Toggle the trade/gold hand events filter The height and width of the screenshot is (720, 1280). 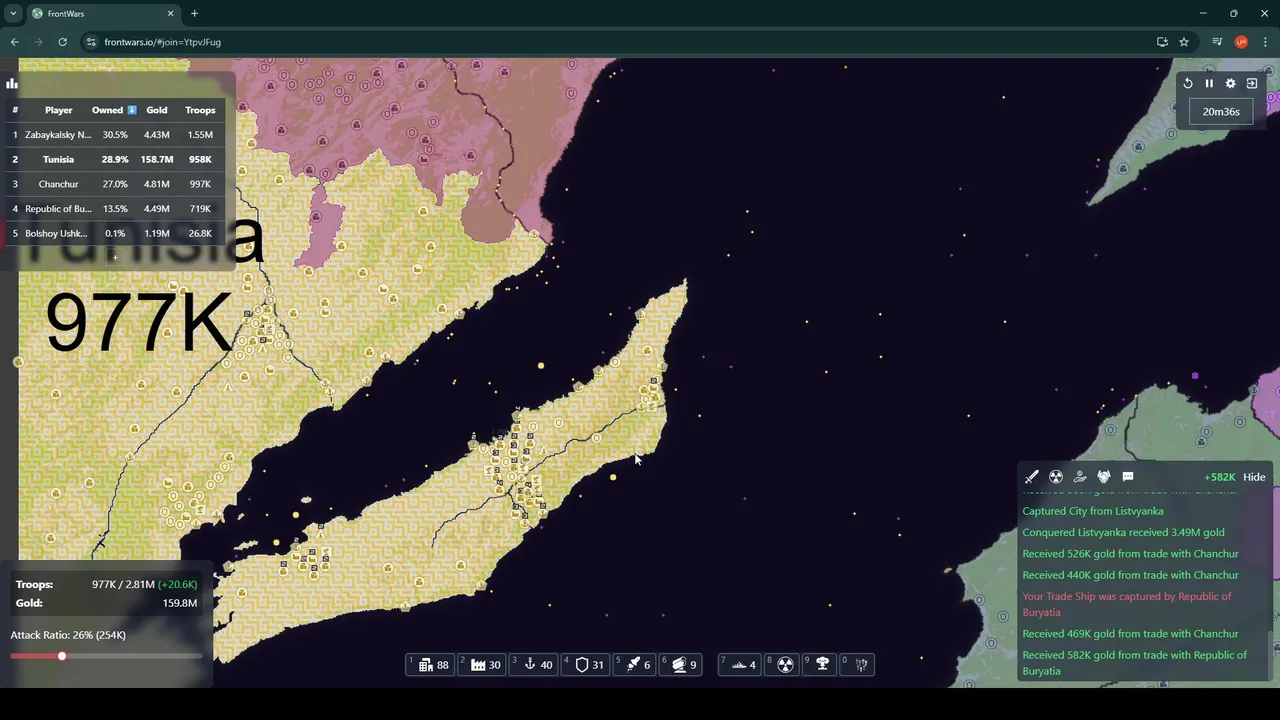click(1080, 477)
